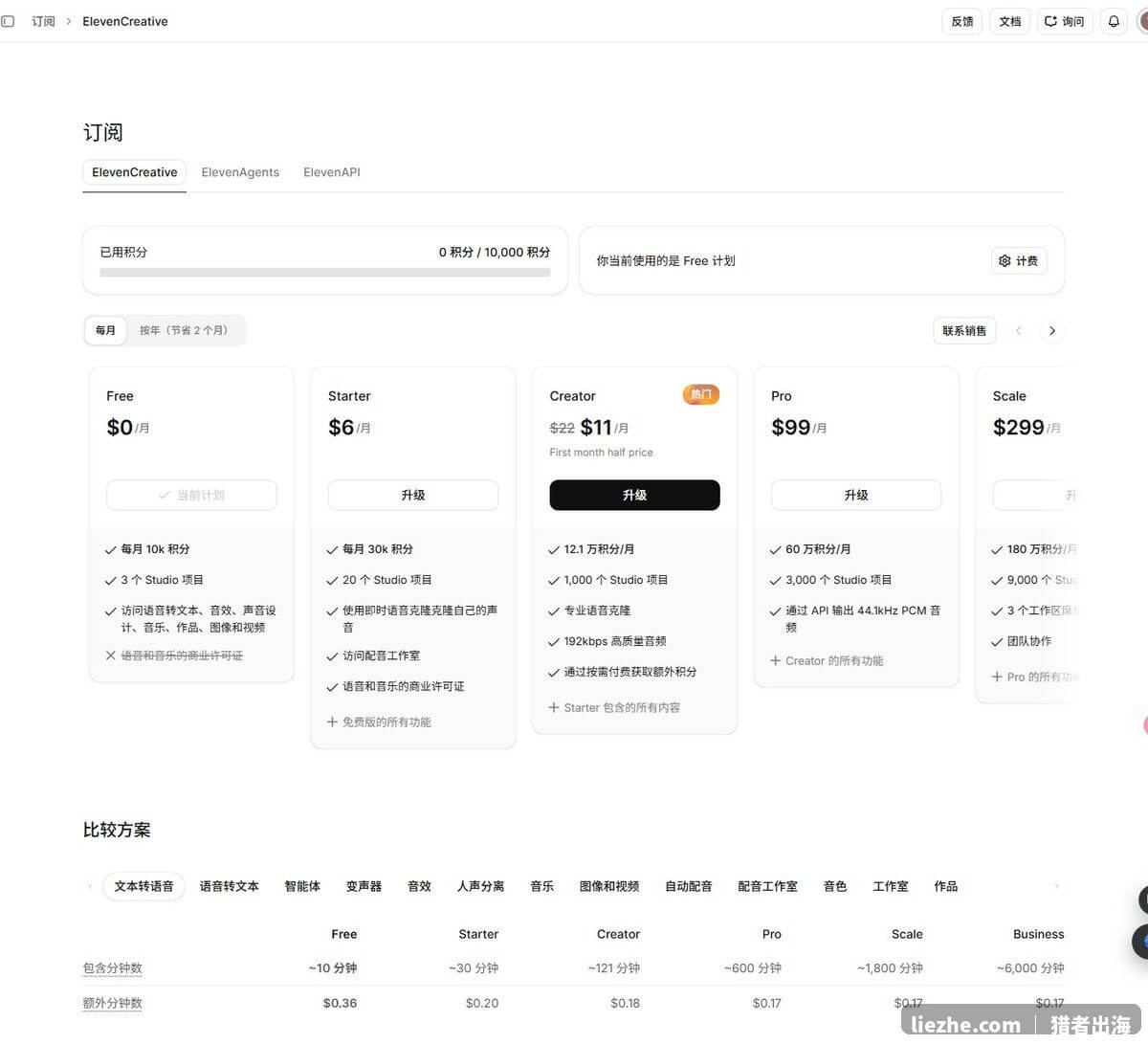This screenshot has width=1148, height=1044.
Task: Open the user avatar menu
Action: pos(1142,21)
